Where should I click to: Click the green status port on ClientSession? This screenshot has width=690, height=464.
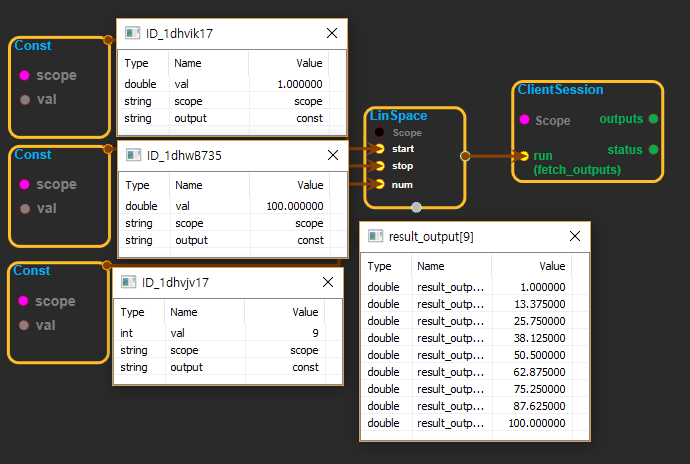click(653, 150)
